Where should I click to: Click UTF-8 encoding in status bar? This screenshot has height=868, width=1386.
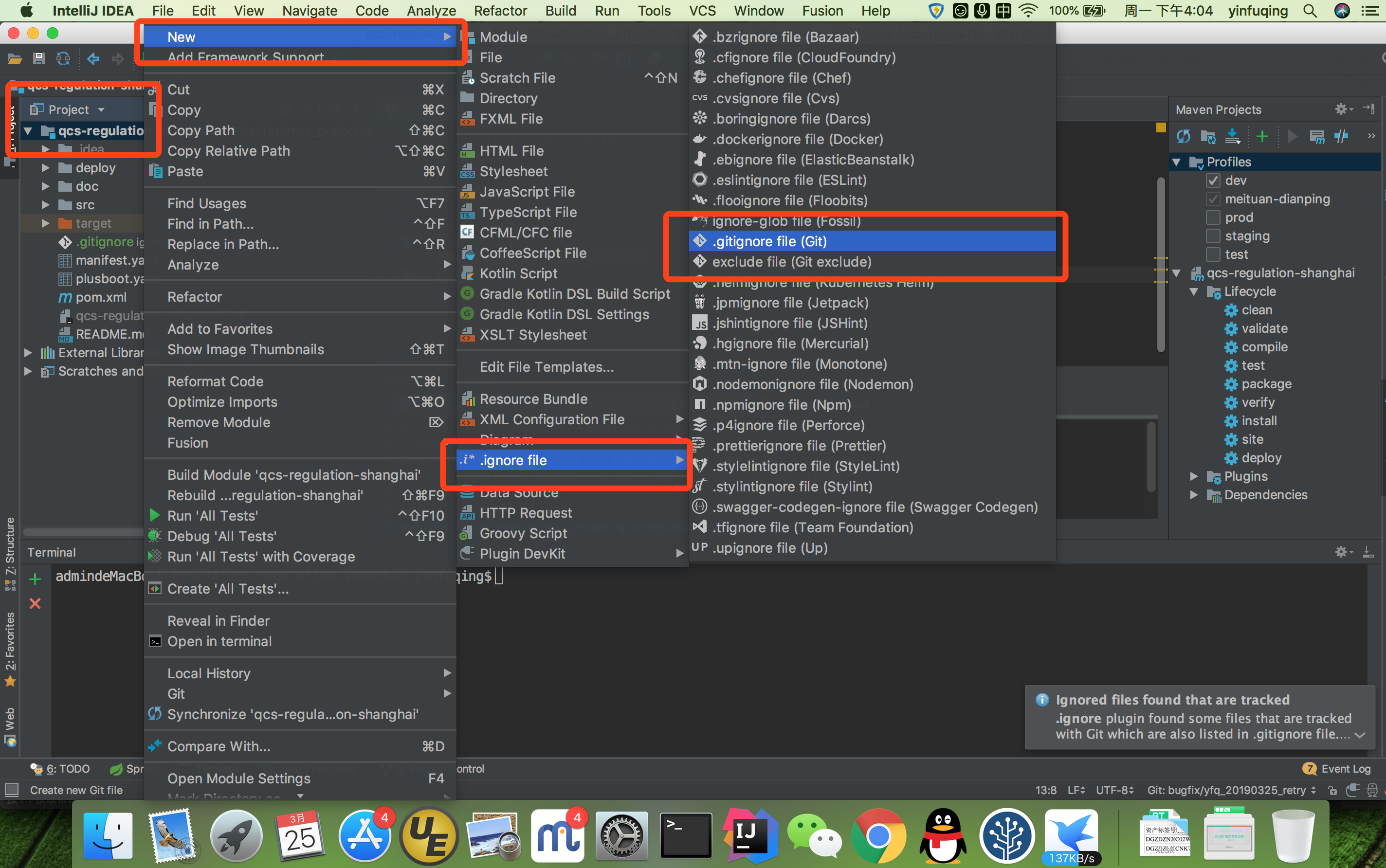pos(1114,791)
